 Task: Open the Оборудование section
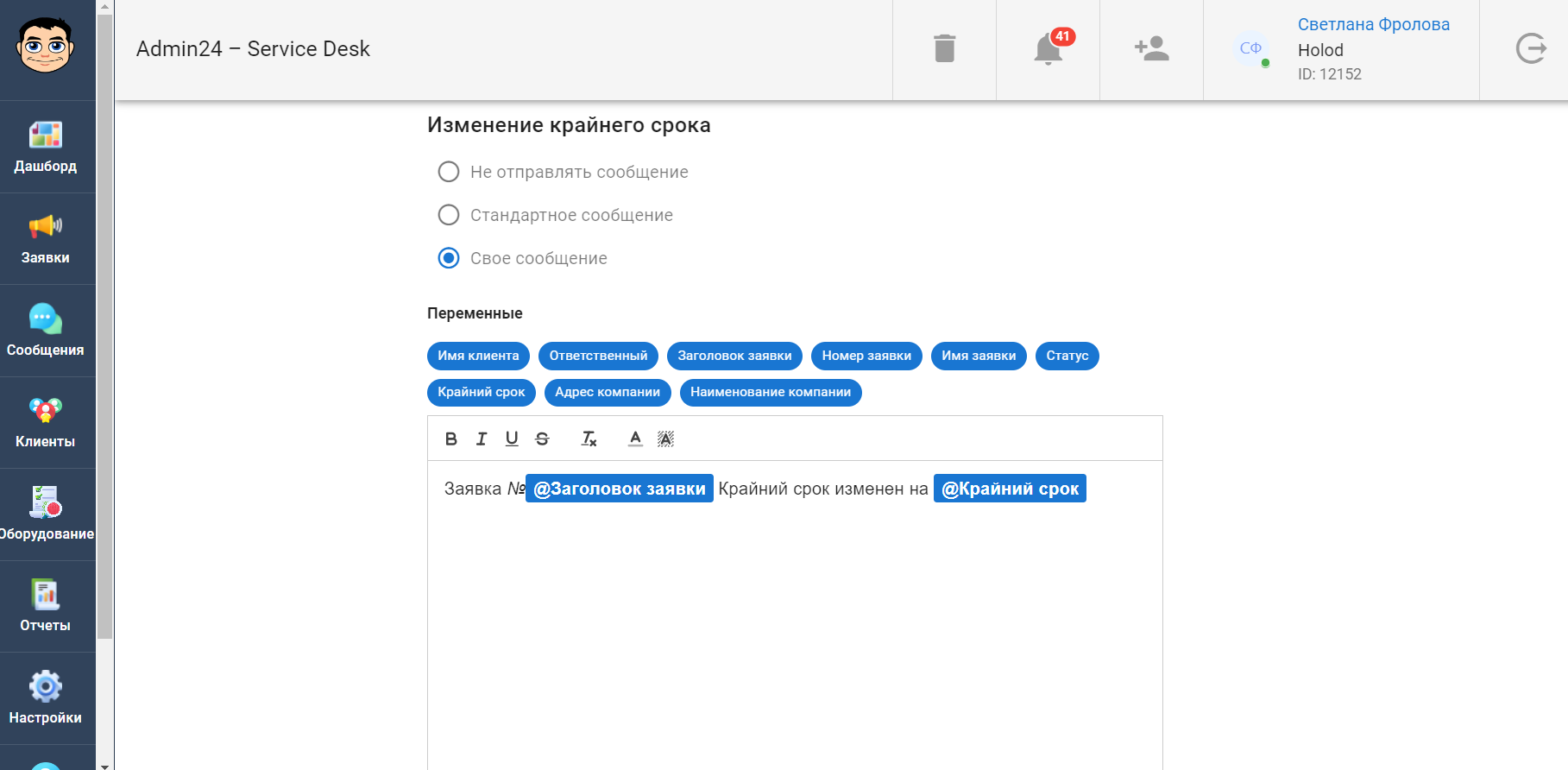tap(47, 514)
